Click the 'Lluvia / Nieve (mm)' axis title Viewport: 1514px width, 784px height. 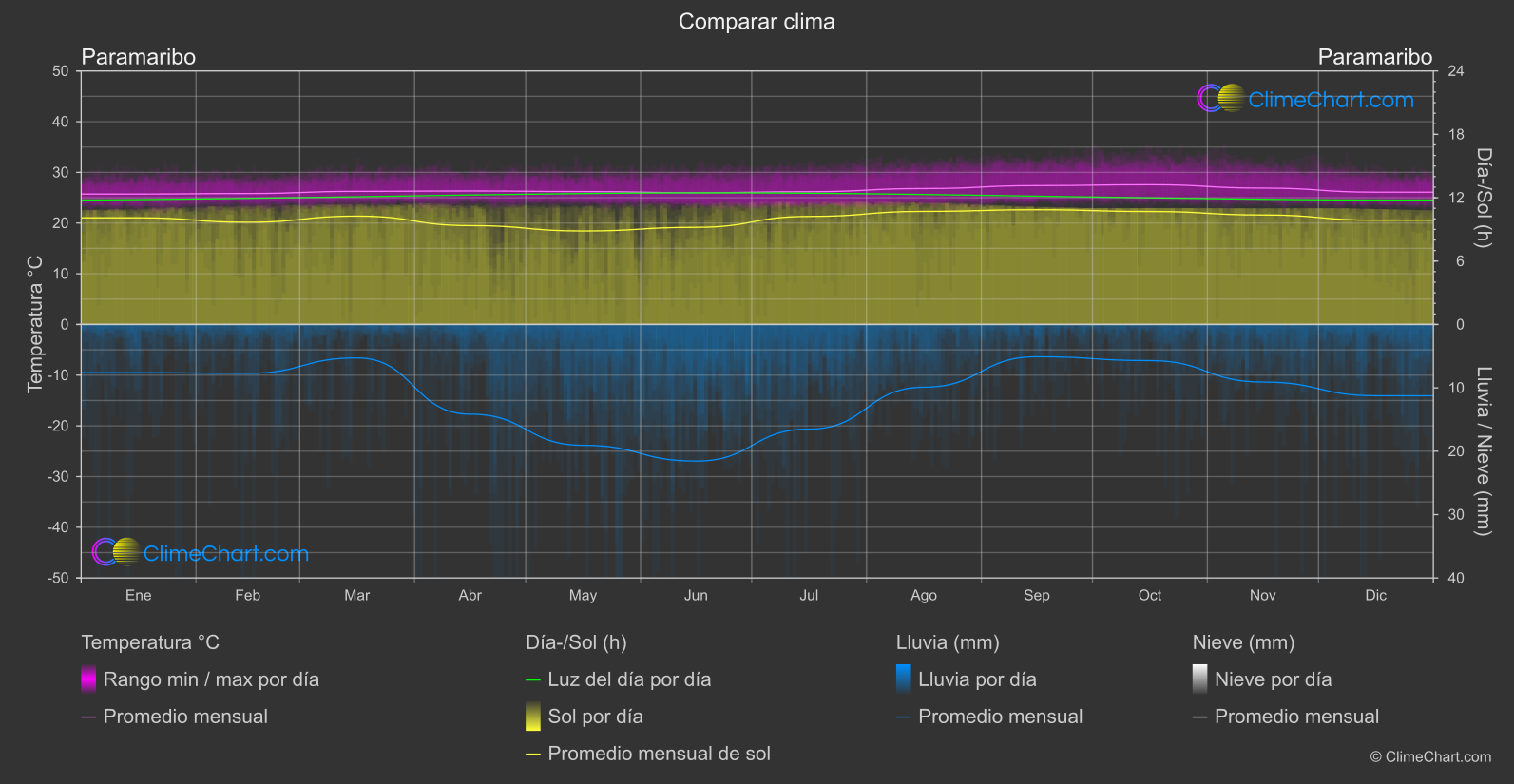(x=1484, y=451)
